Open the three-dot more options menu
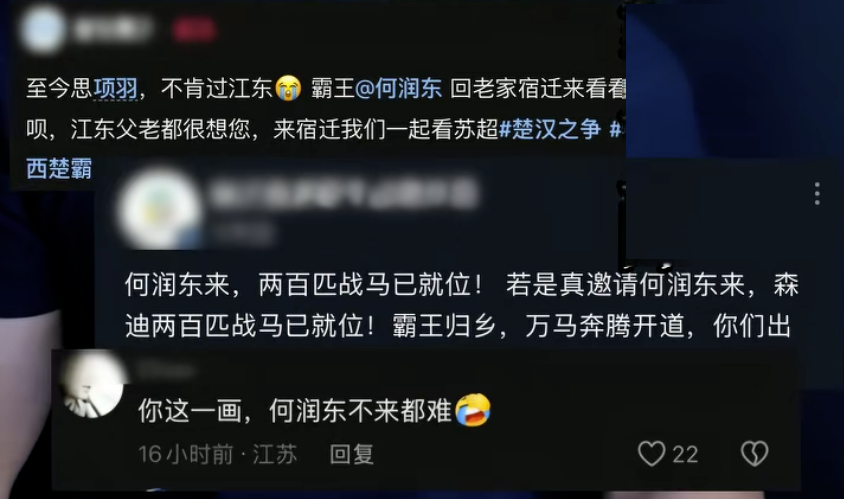 click(817, 193)
